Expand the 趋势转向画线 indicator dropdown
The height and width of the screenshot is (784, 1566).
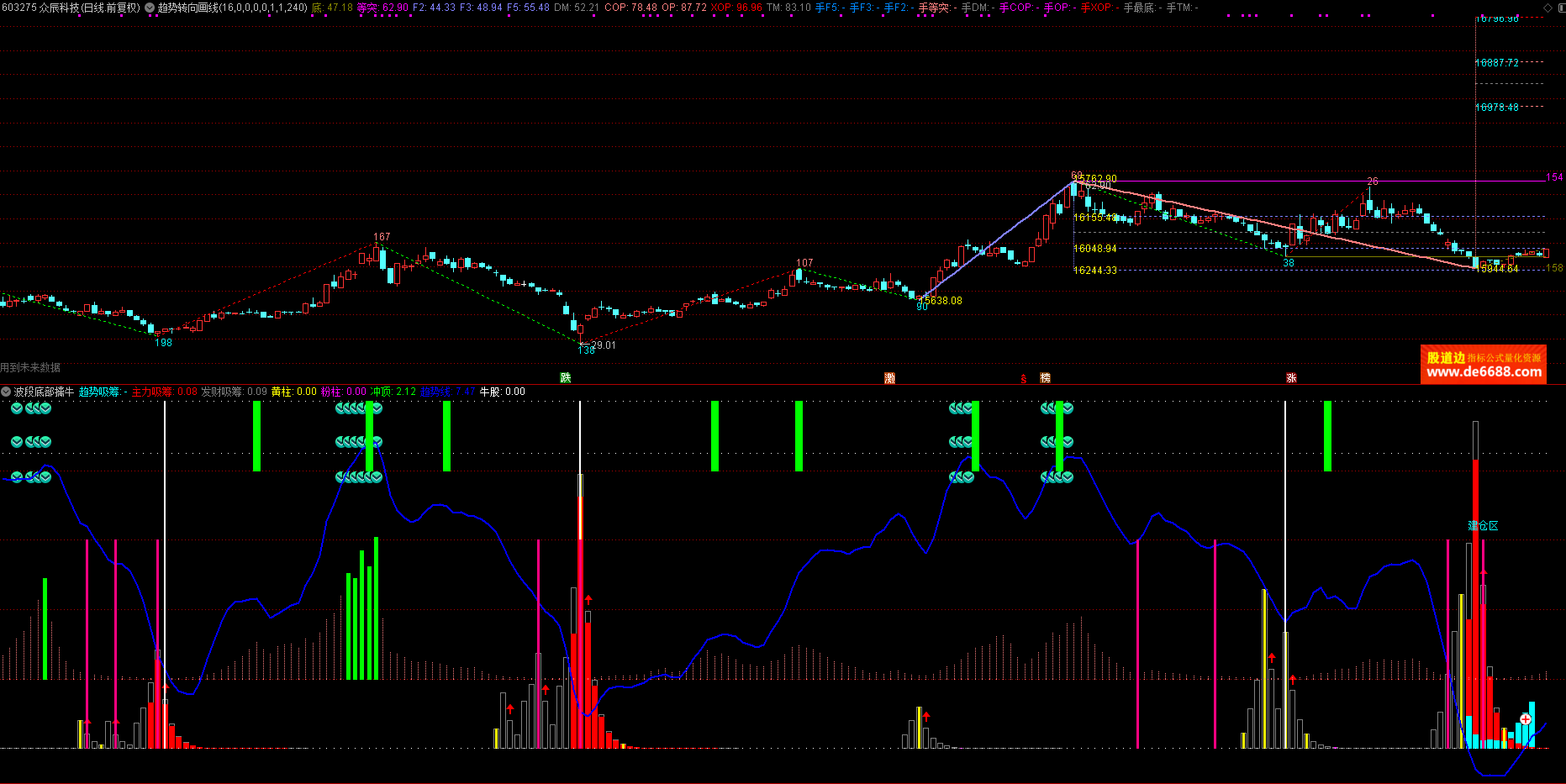pyautogui.click(x=150, y=8)
